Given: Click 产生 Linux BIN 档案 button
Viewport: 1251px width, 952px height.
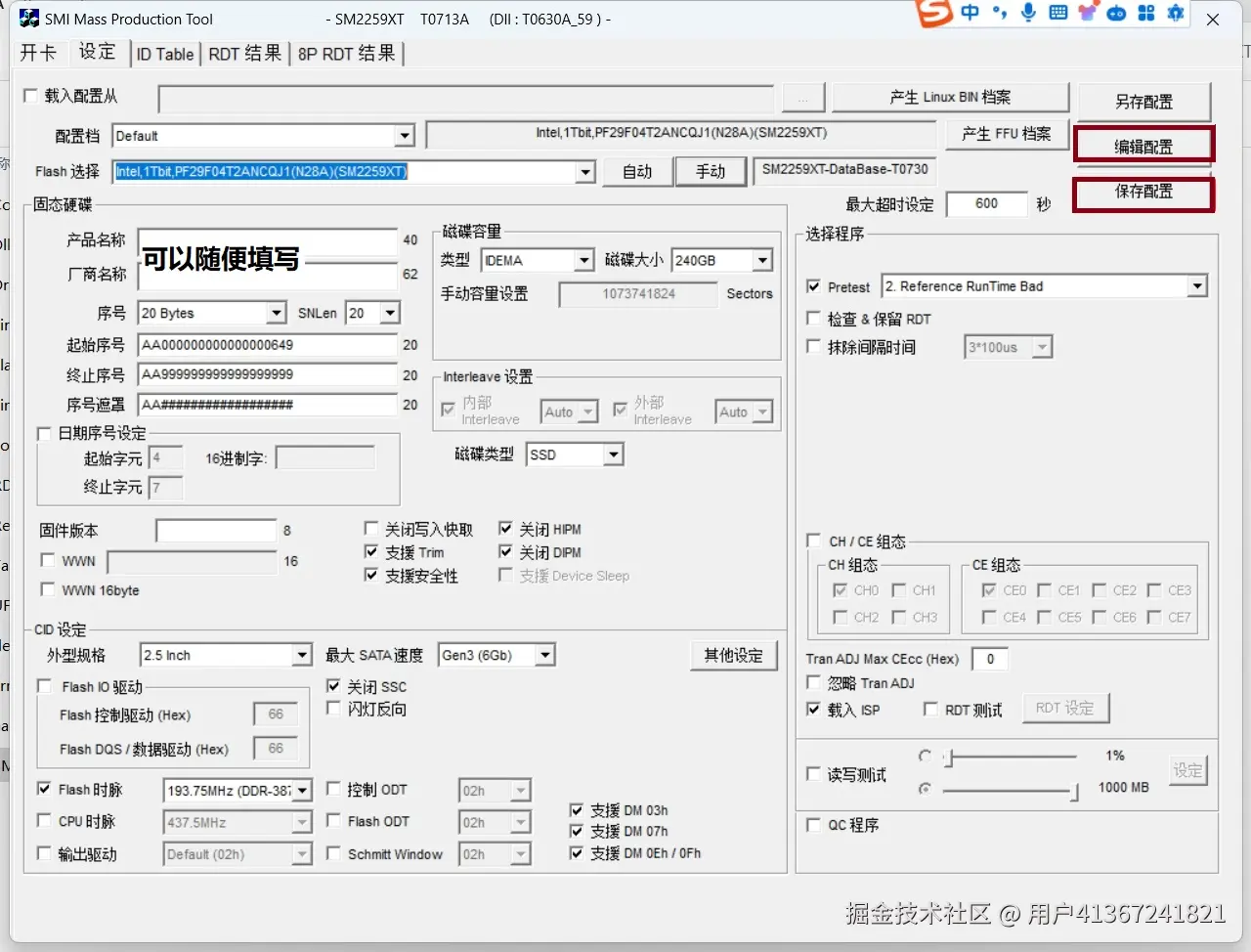Looking at the screenshot, I should 950,97.
